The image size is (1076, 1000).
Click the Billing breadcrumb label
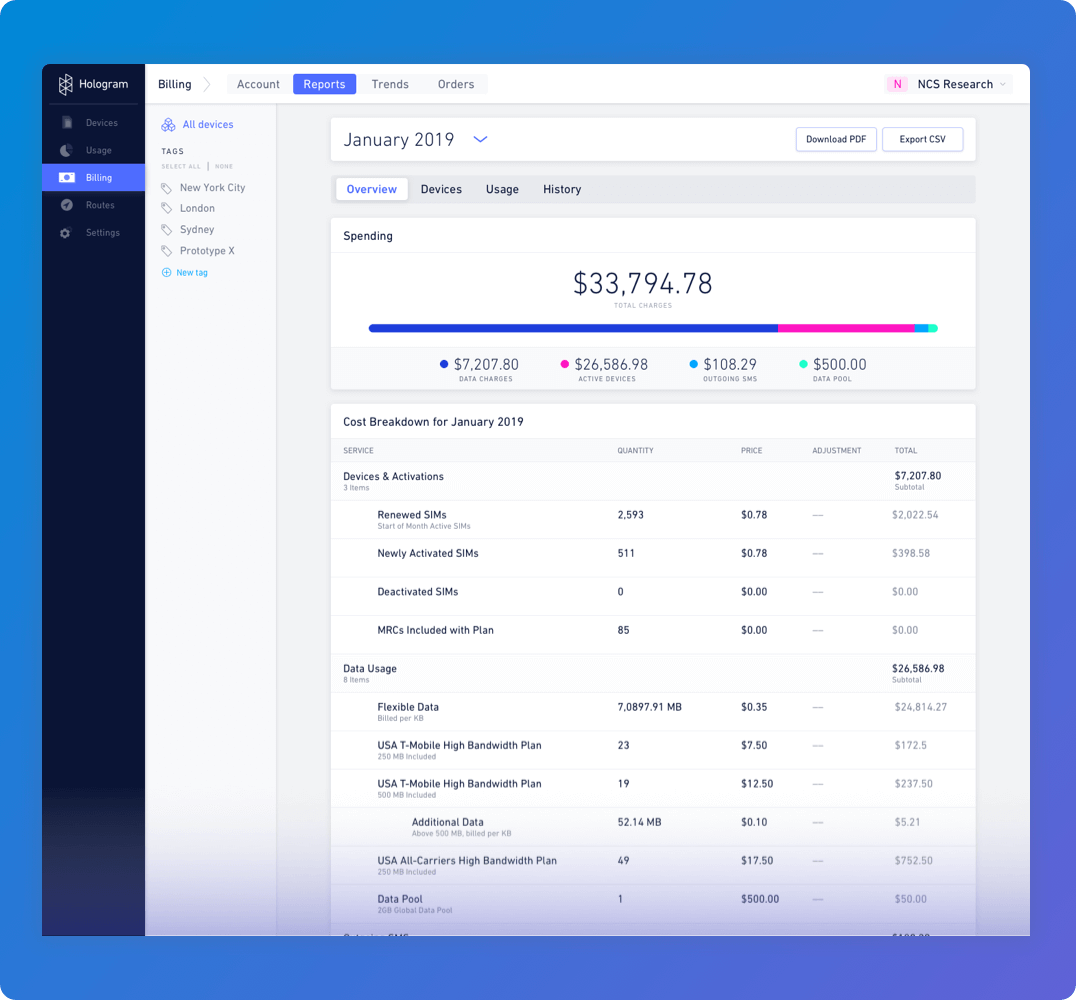tap(175, 84)
